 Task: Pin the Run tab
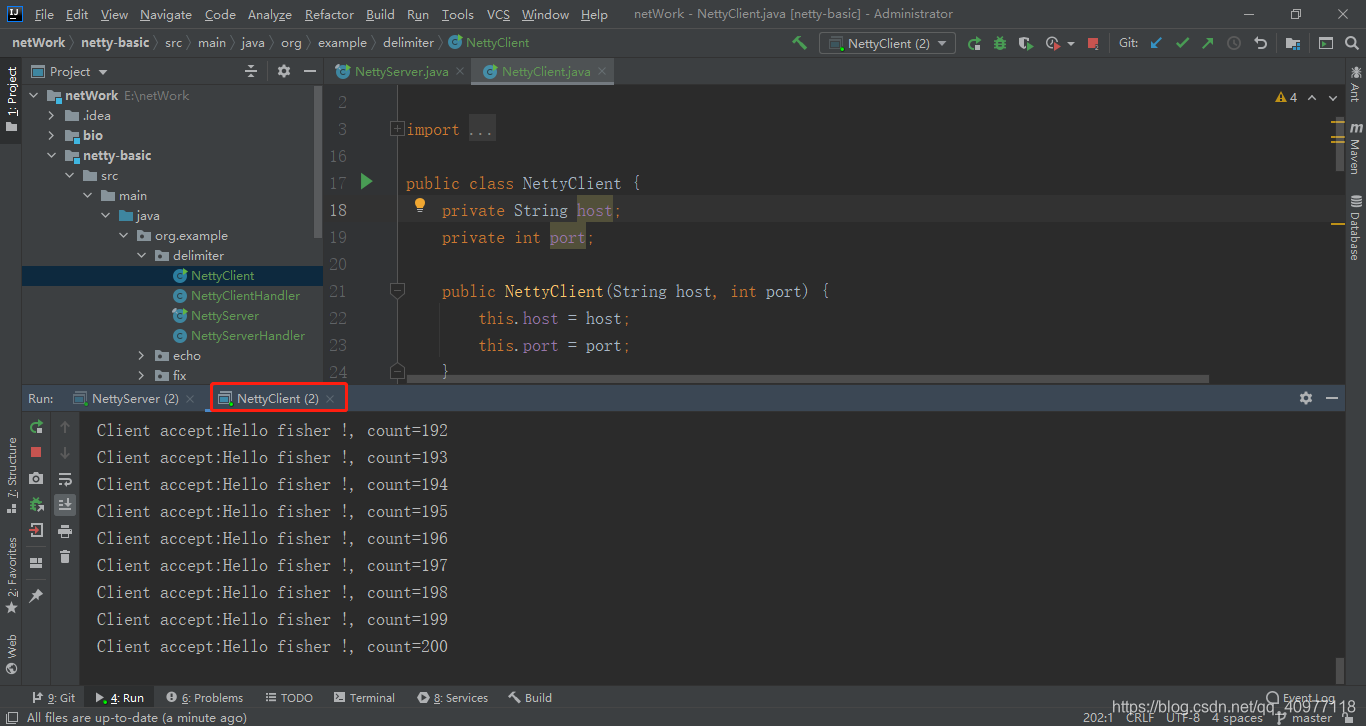coord(36,596)
